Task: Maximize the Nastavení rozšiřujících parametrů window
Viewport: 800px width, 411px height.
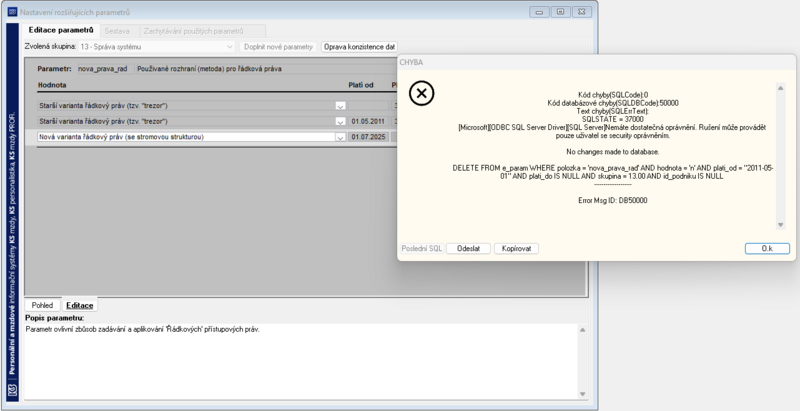Action: coord(560,12)
